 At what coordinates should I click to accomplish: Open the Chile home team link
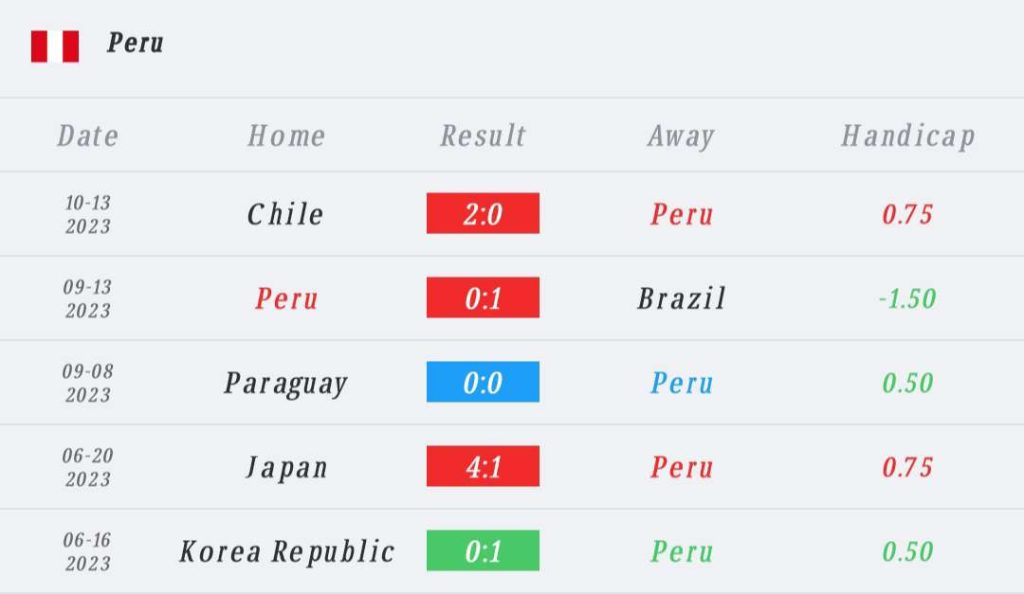pos(285,214)
